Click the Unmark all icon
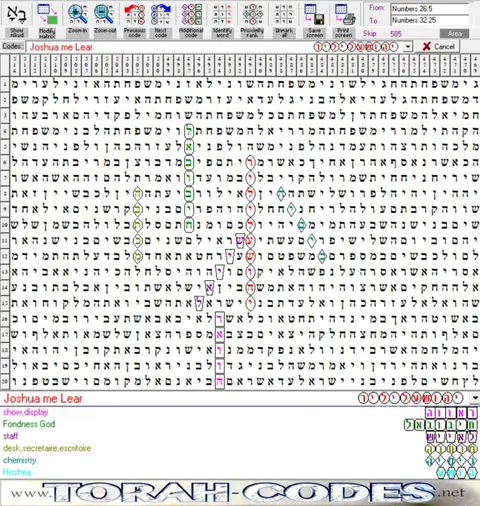480x506 pixels. tap(284, 14)
